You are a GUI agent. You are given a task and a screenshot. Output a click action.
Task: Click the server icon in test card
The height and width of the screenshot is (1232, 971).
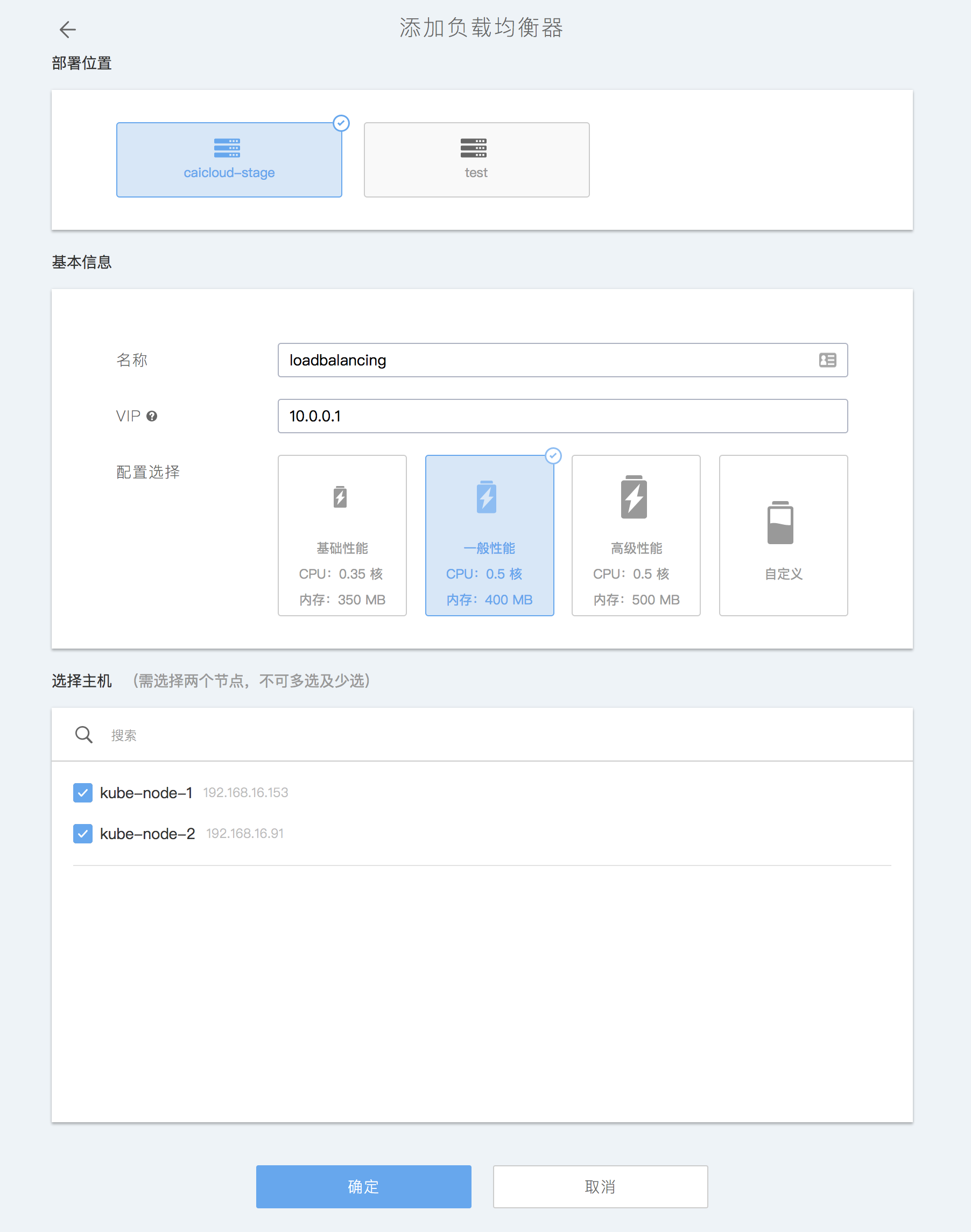[473, 148]
